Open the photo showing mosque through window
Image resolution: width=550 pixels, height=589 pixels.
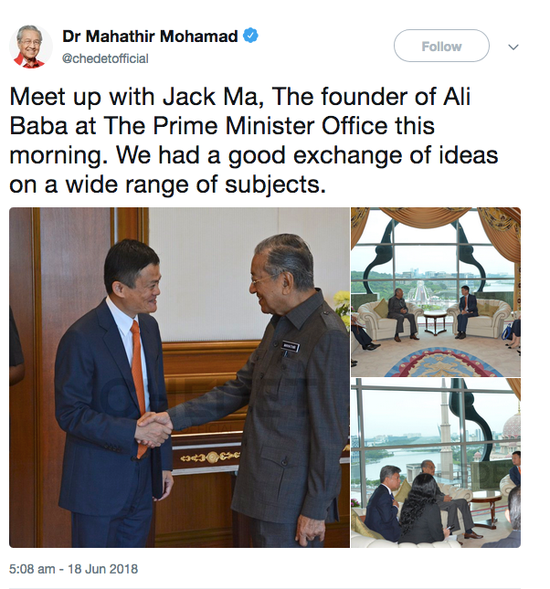pyautogui.click(x=436, y=463)
